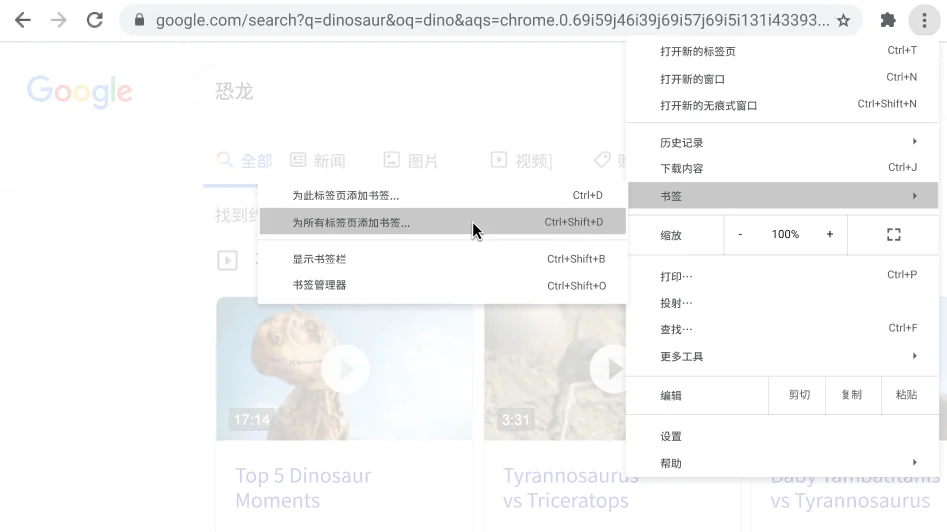Toggle 显示书签栏 option
Screen dimensions: 947x532
tap(443, 259)
